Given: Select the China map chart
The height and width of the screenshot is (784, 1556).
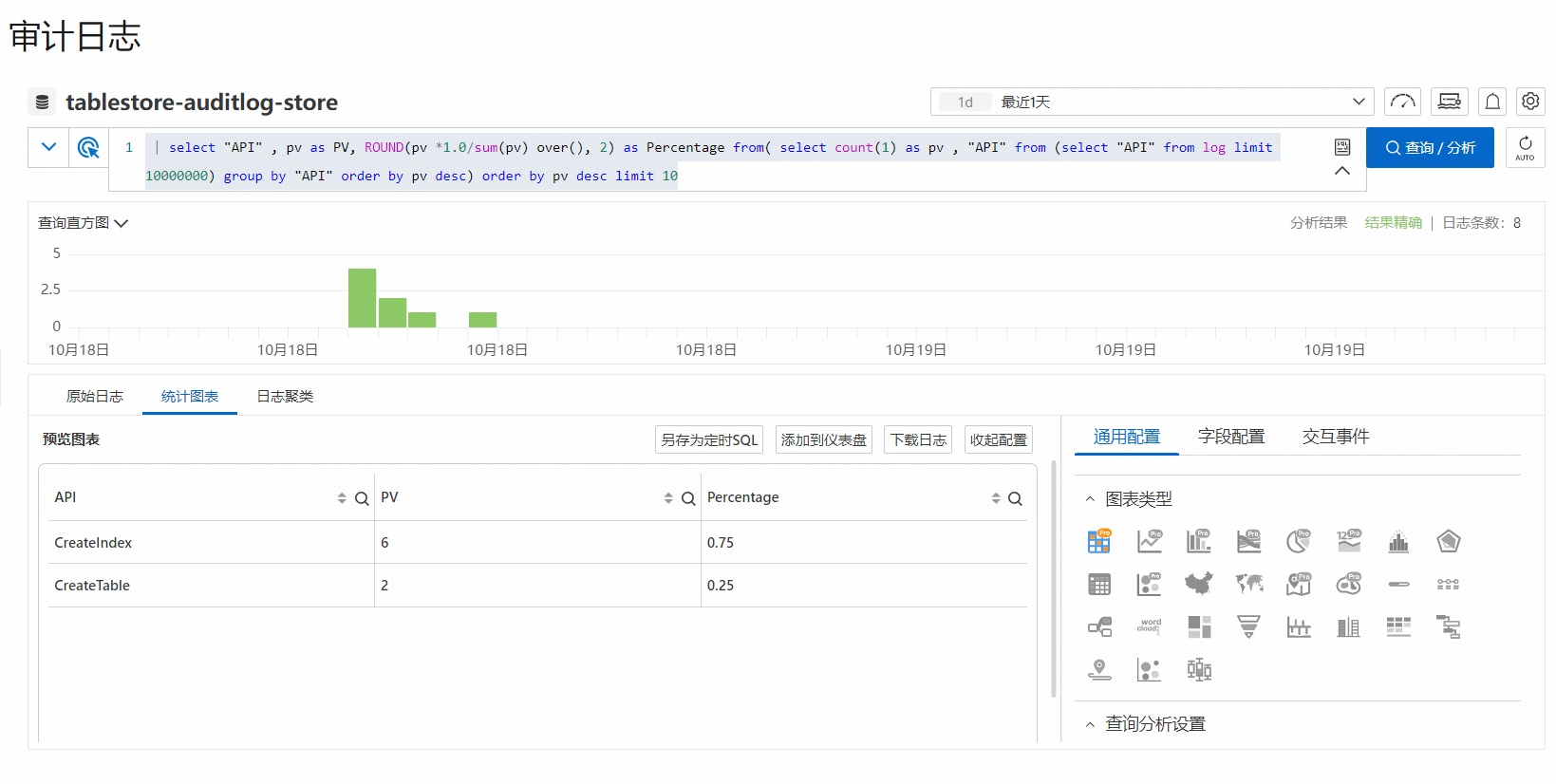Looking at the screenshot, I should coord(1199,584).
